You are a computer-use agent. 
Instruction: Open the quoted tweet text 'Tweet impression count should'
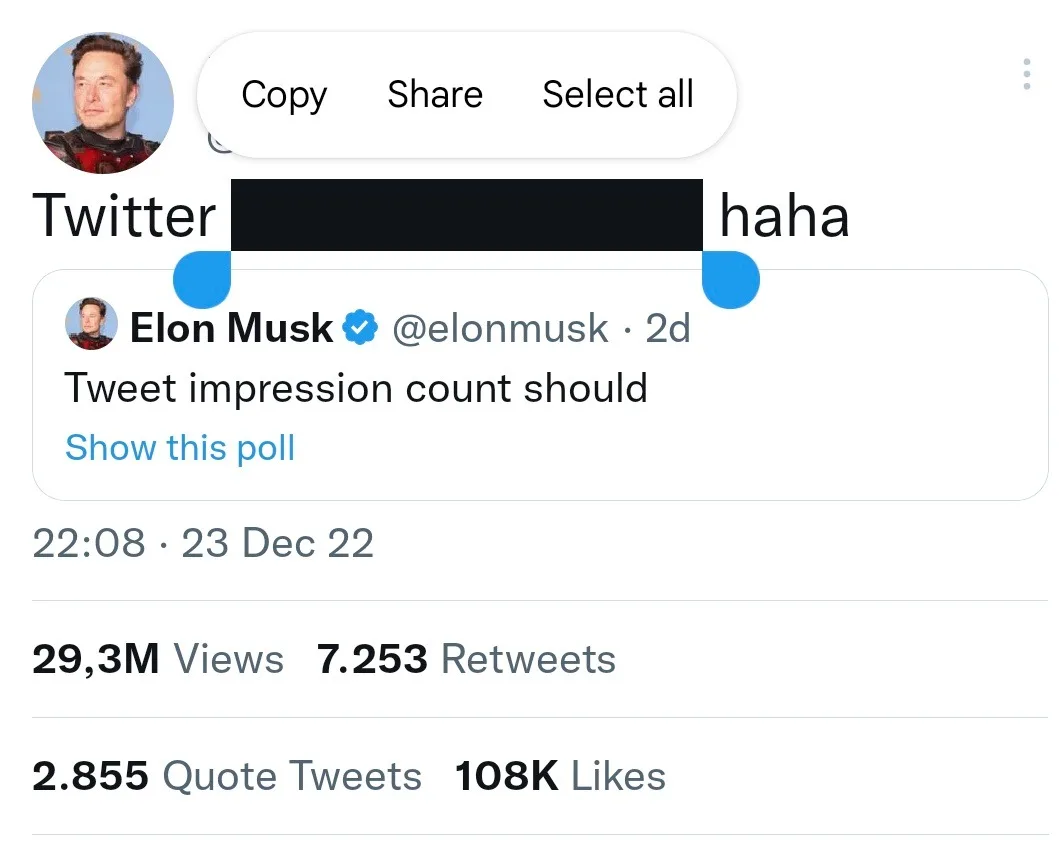356,388
